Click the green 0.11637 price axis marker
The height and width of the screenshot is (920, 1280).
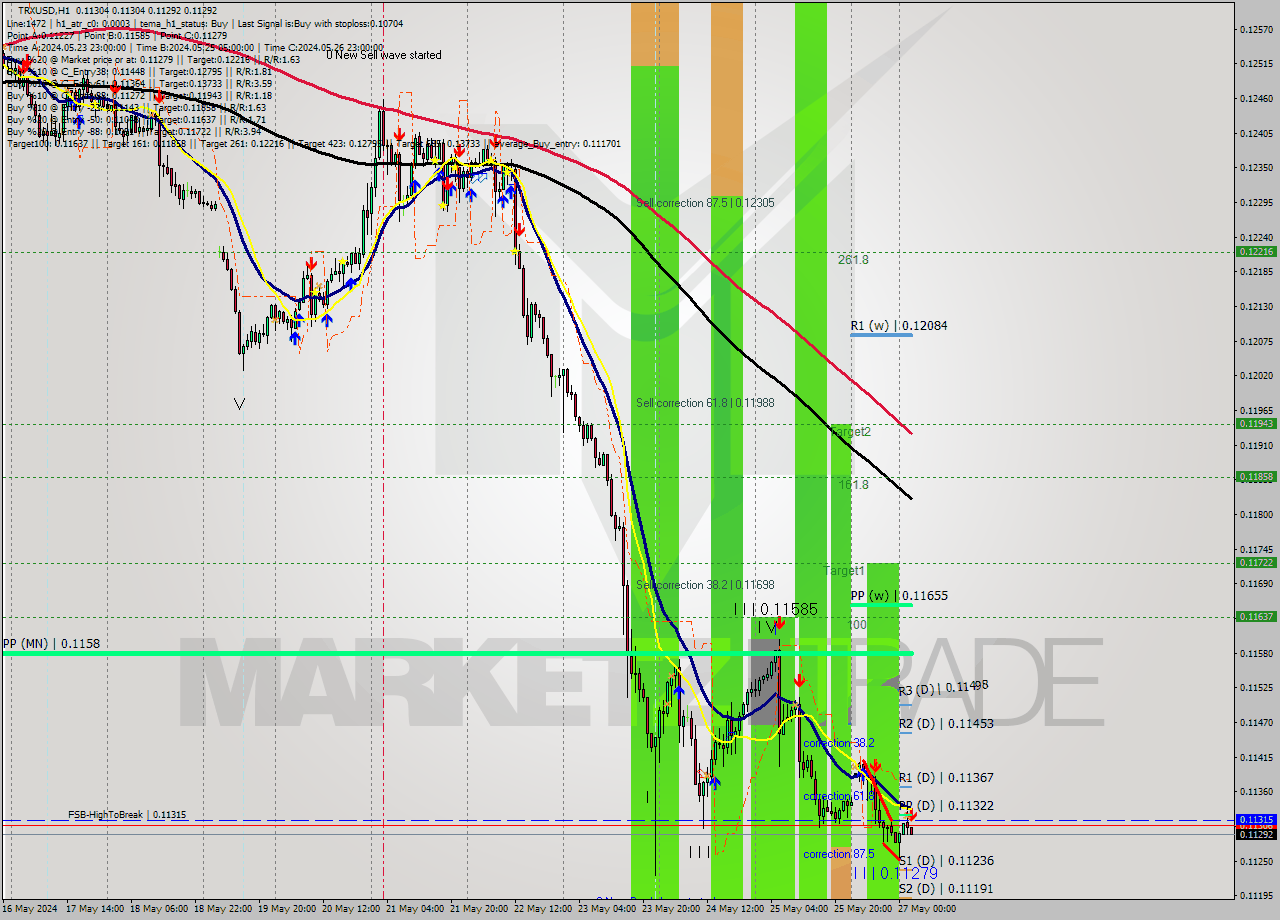point(1256,616)
